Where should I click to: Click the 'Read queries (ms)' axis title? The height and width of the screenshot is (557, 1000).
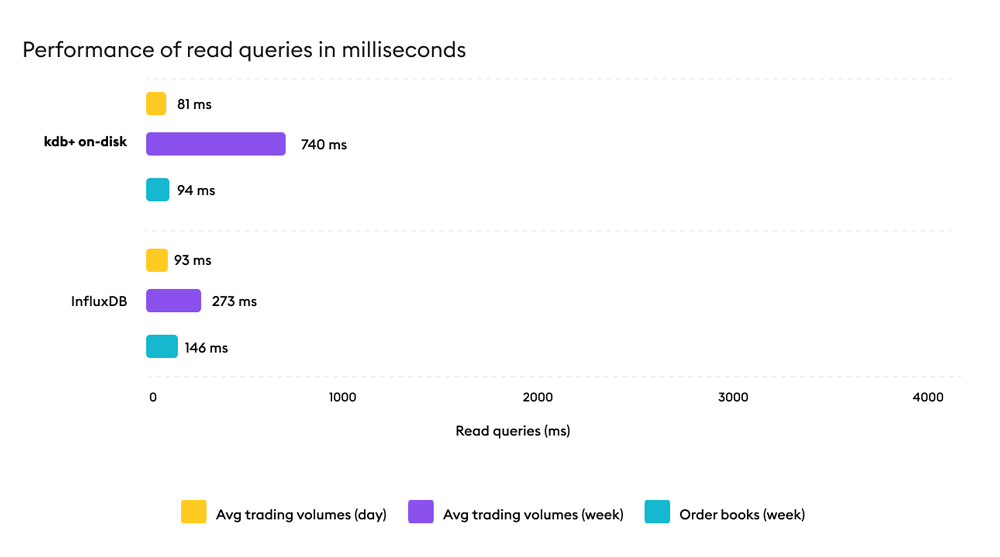click(512, 431)
